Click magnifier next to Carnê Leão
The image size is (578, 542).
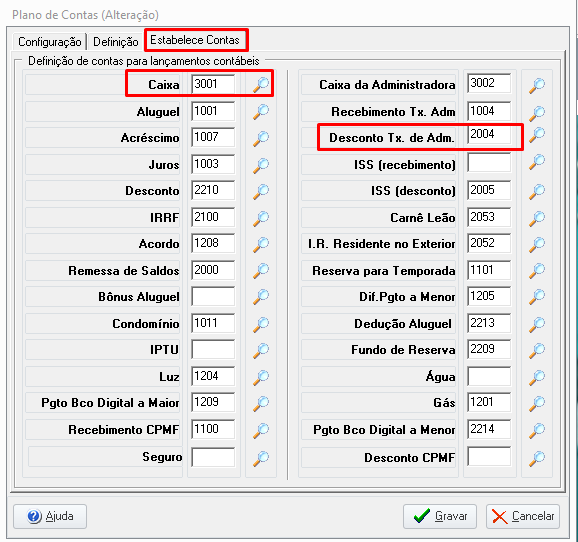[537, 218]
